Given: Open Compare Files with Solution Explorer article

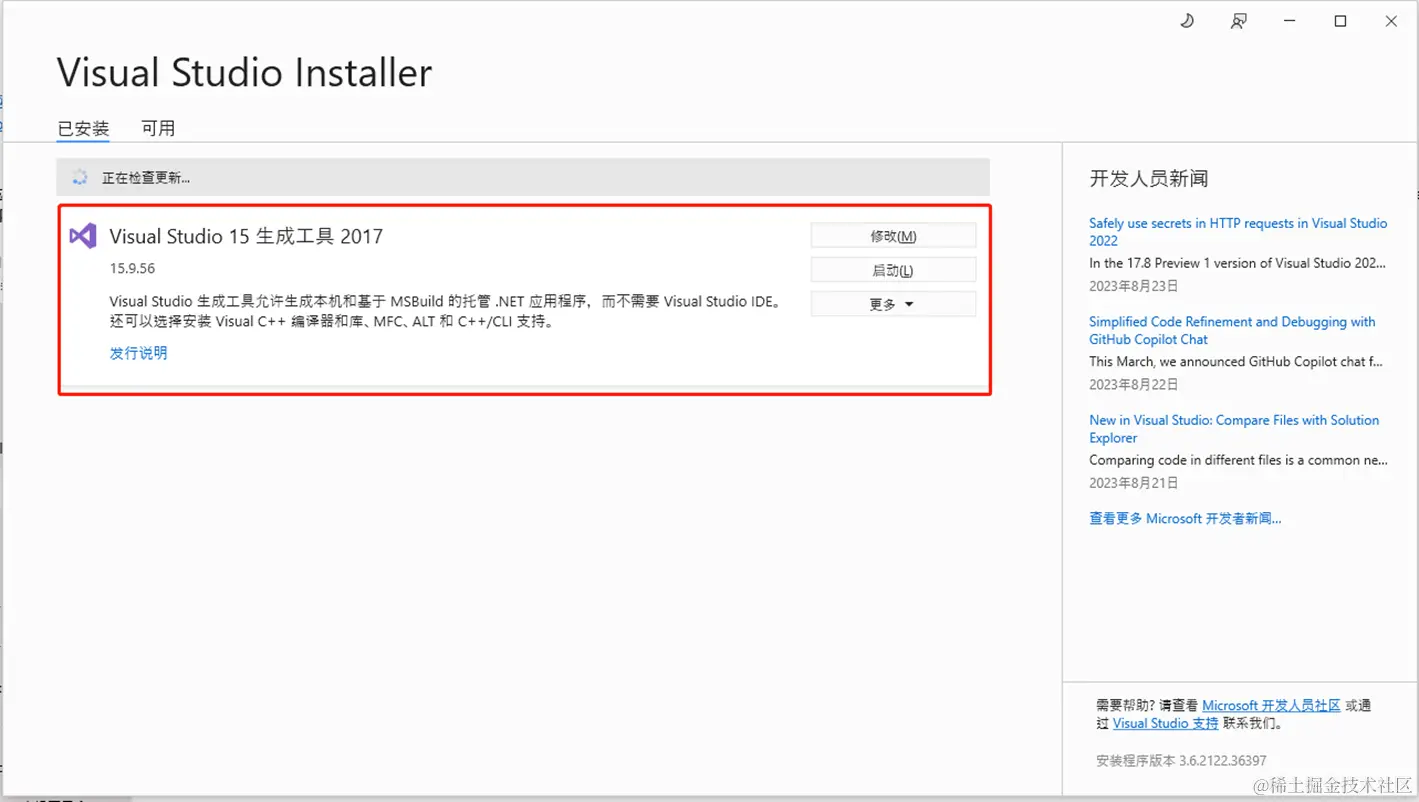Looking at the screenshot, I should point(1234,429).
